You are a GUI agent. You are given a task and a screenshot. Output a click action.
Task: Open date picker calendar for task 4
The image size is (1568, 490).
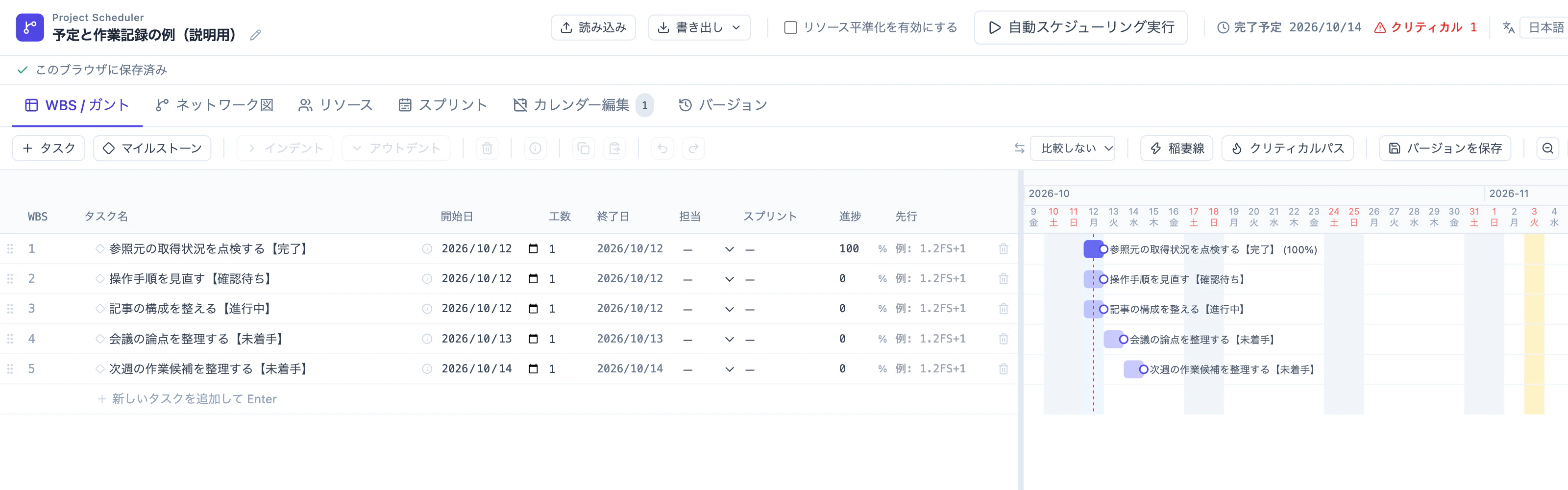(x=533, y=339)
